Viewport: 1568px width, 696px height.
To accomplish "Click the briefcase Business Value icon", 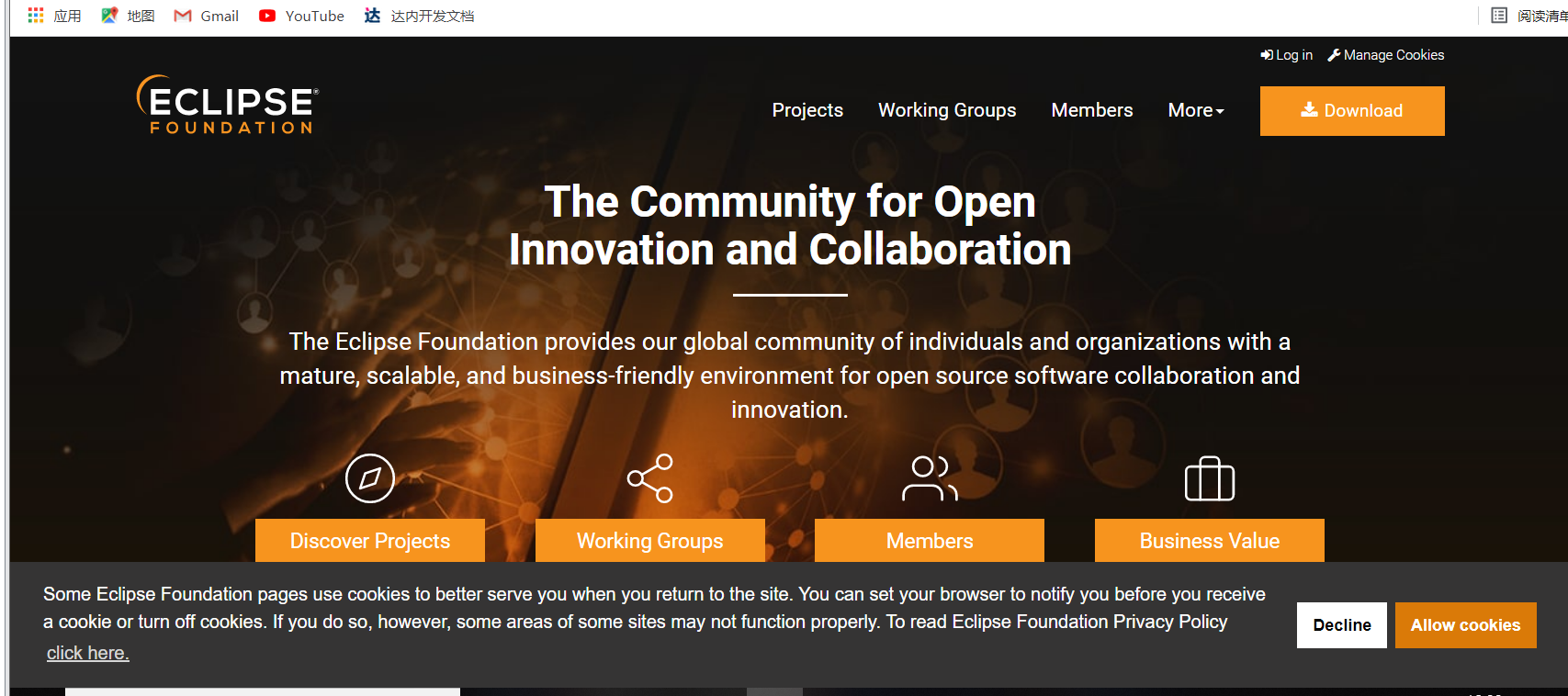I will tap(1210, 478).
